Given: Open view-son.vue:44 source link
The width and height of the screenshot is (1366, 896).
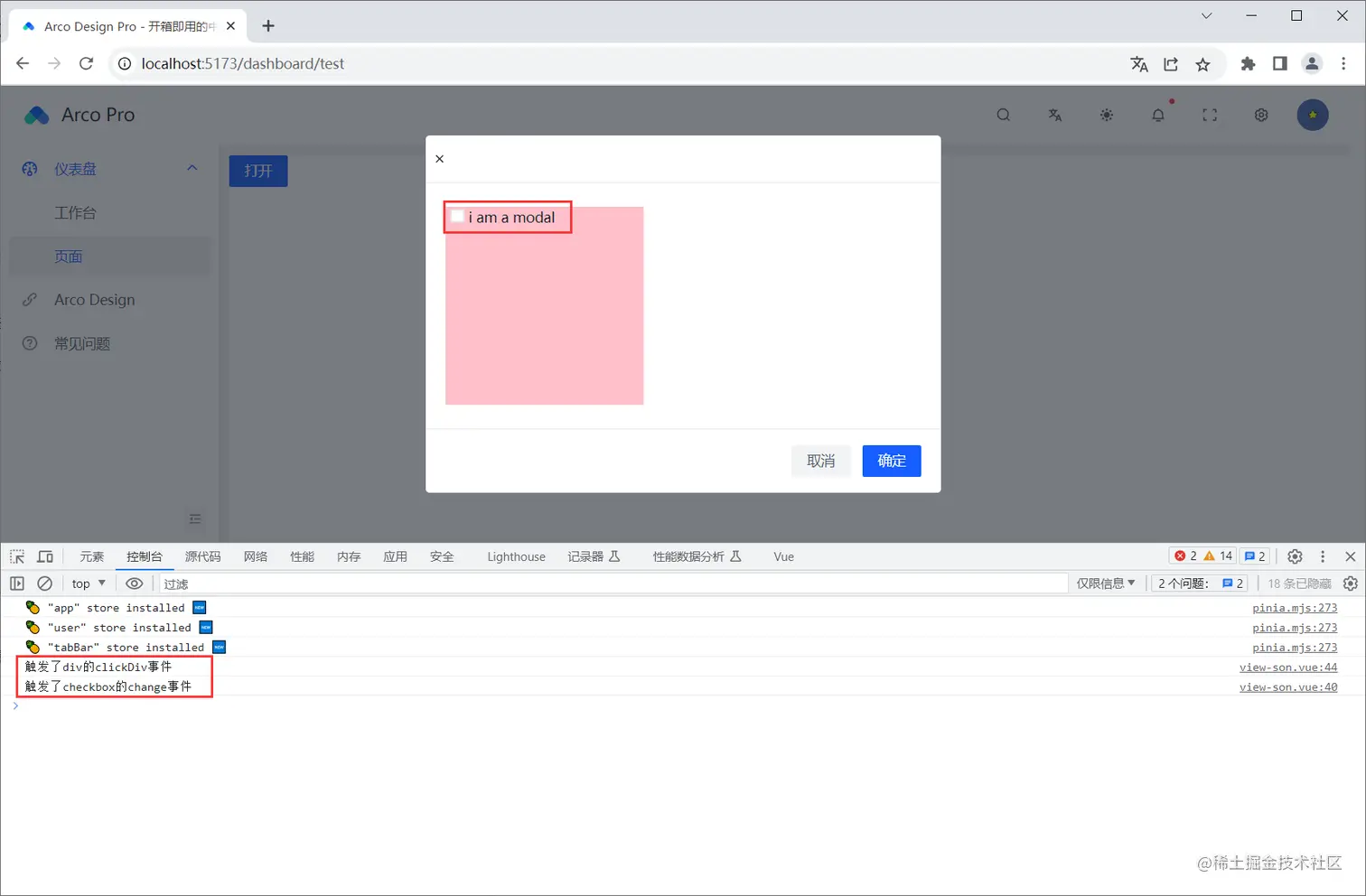Looking at the screenshot, I should tap(1287, 667).
